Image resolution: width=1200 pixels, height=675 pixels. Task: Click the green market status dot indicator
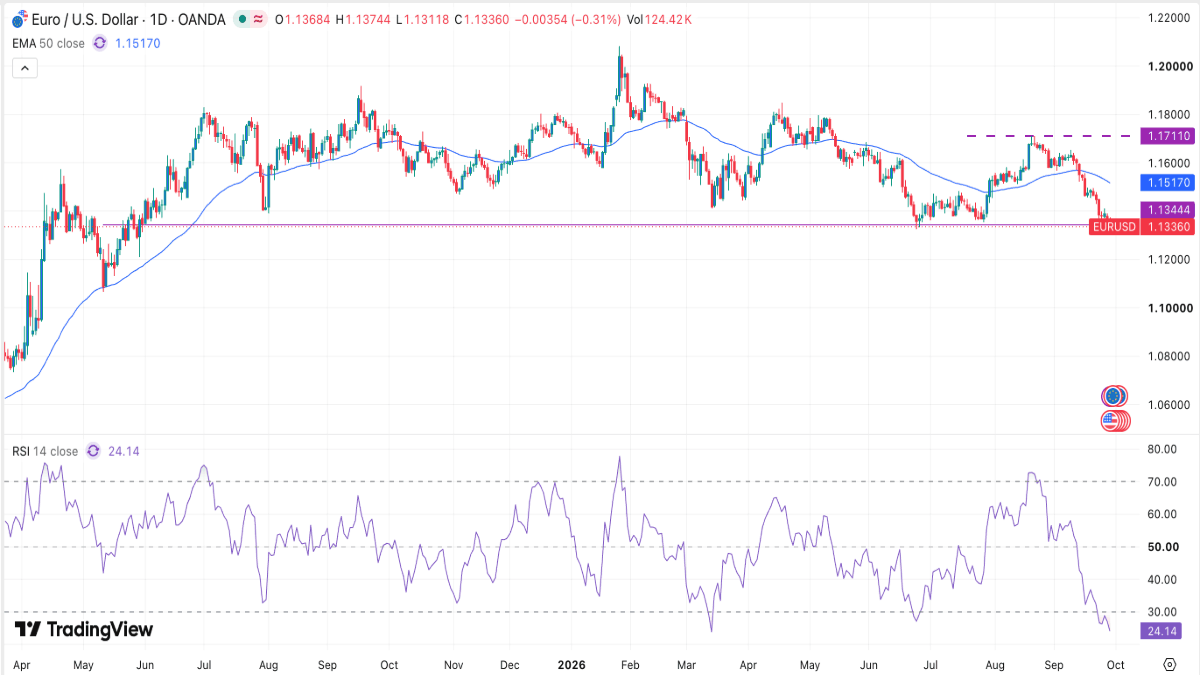[241, 19]
